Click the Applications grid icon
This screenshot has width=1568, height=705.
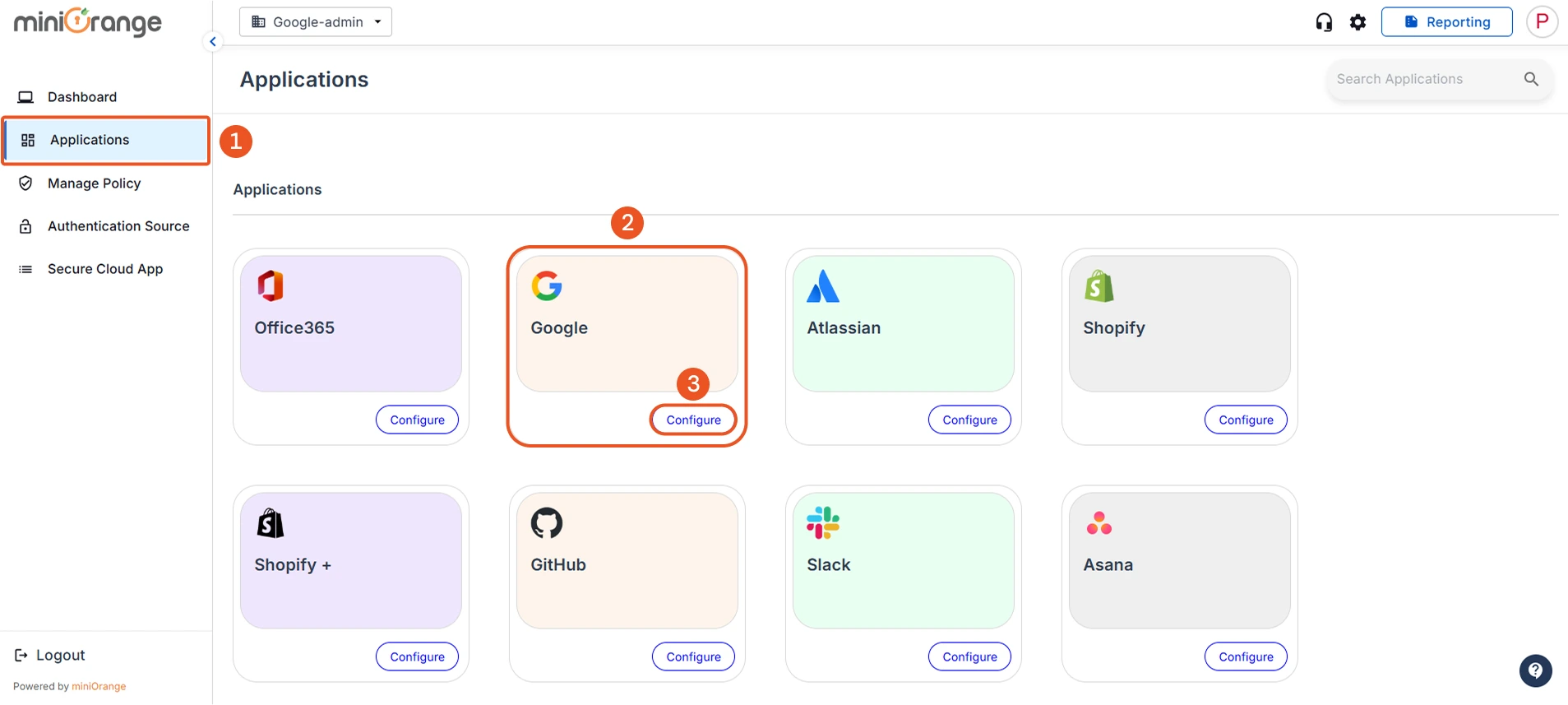[x=28, y=140]
